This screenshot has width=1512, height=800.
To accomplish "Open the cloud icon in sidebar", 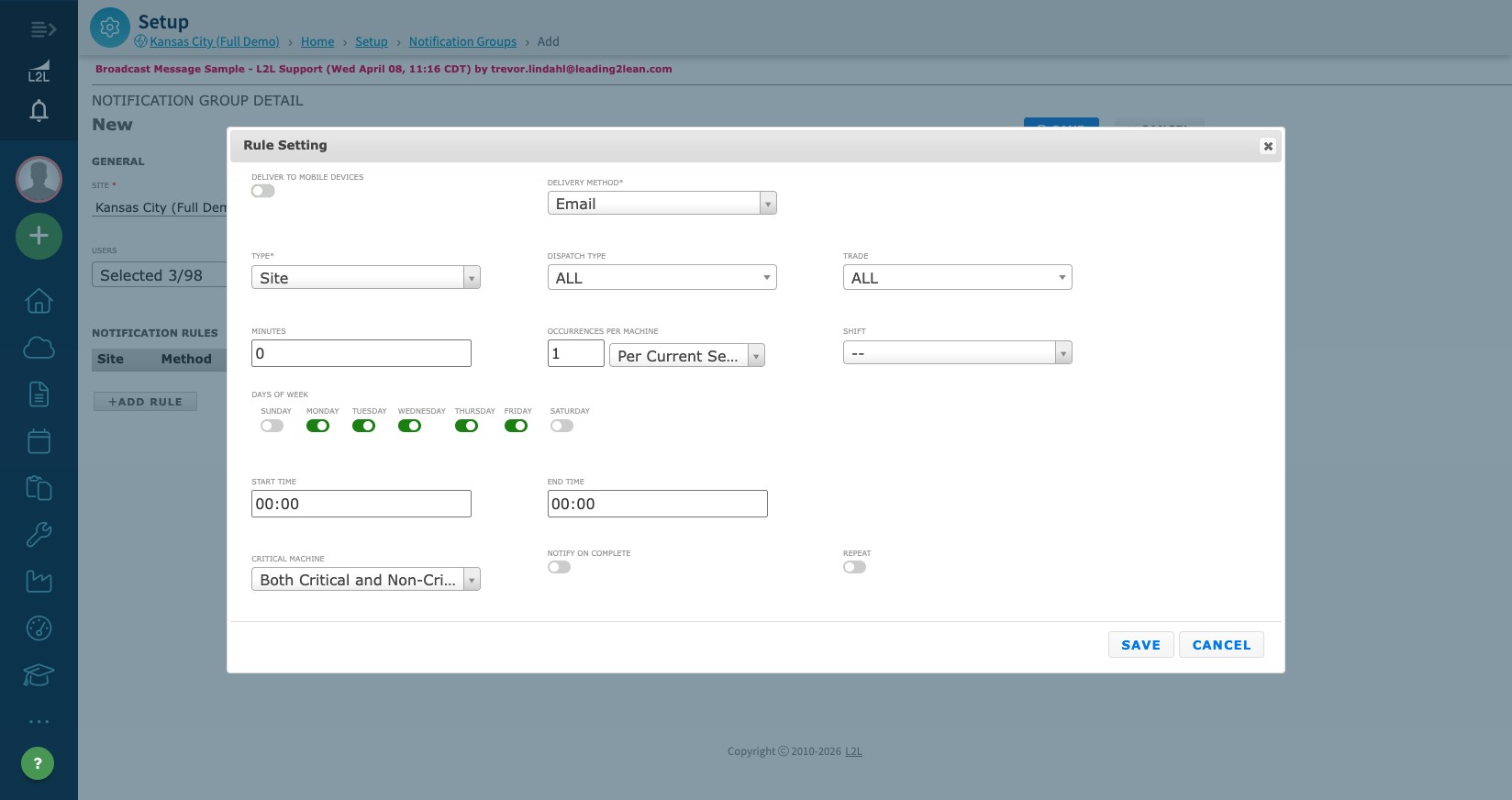I will (39, 348).
